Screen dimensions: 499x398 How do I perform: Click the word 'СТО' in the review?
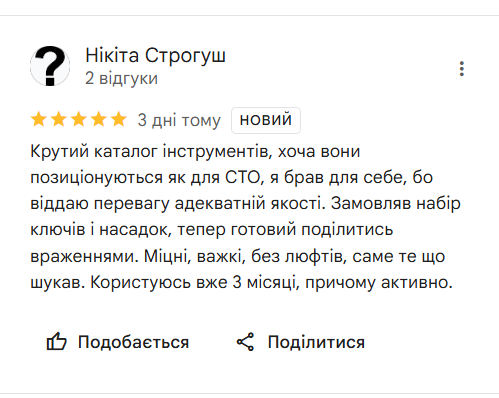pos(242,177)
